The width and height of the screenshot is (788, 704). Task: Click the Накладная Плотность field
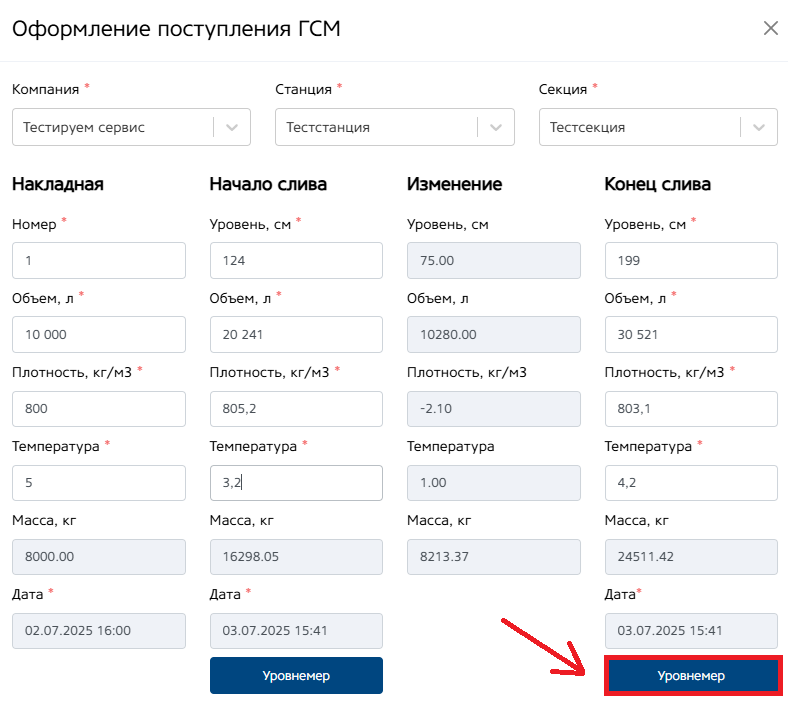[99, 408]
